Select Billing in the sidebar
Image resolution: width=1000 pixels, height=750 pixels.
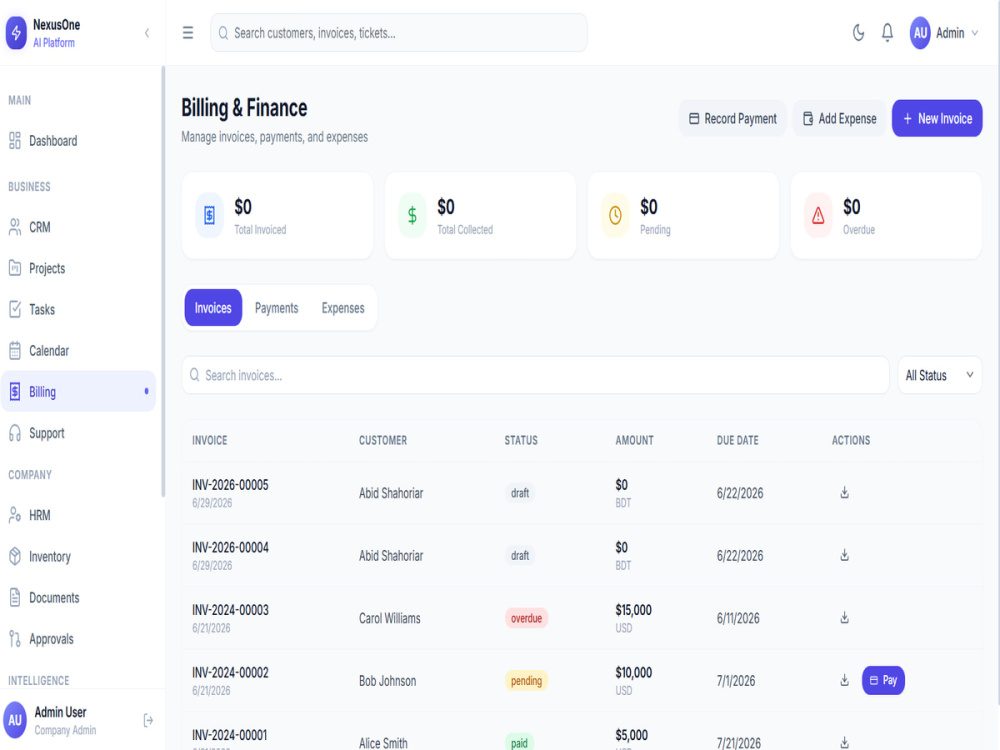(78, 392)
